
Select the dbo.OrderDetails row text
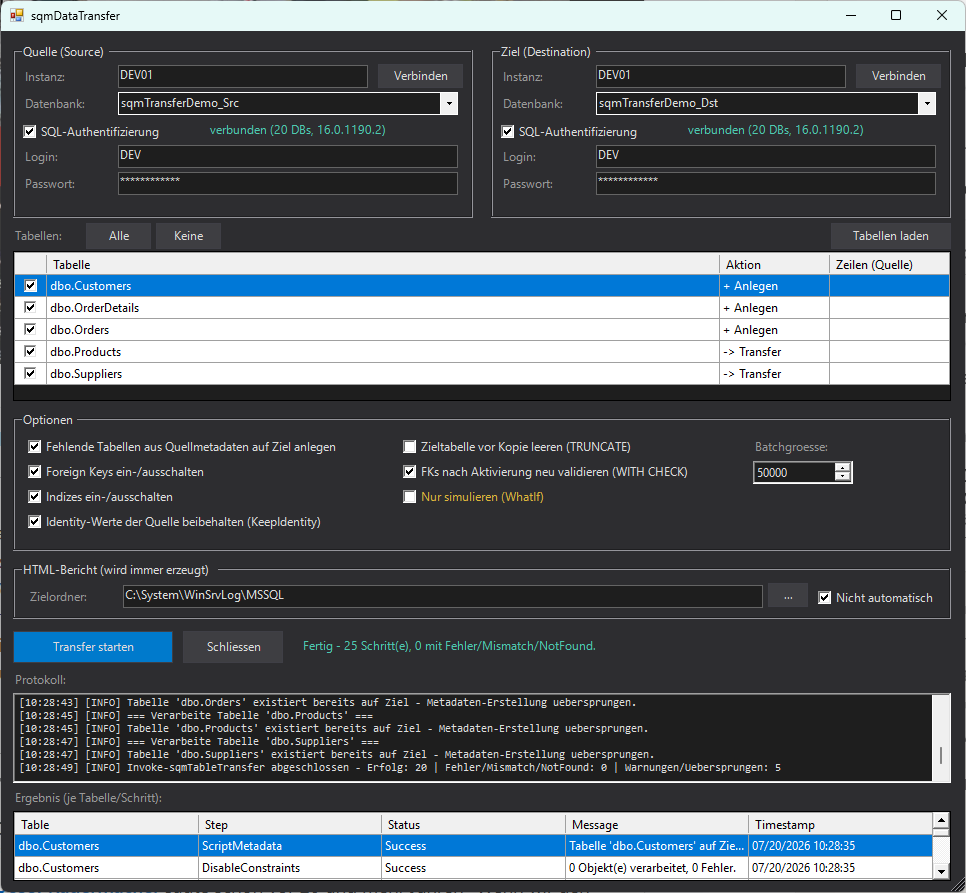pos(95,307)
